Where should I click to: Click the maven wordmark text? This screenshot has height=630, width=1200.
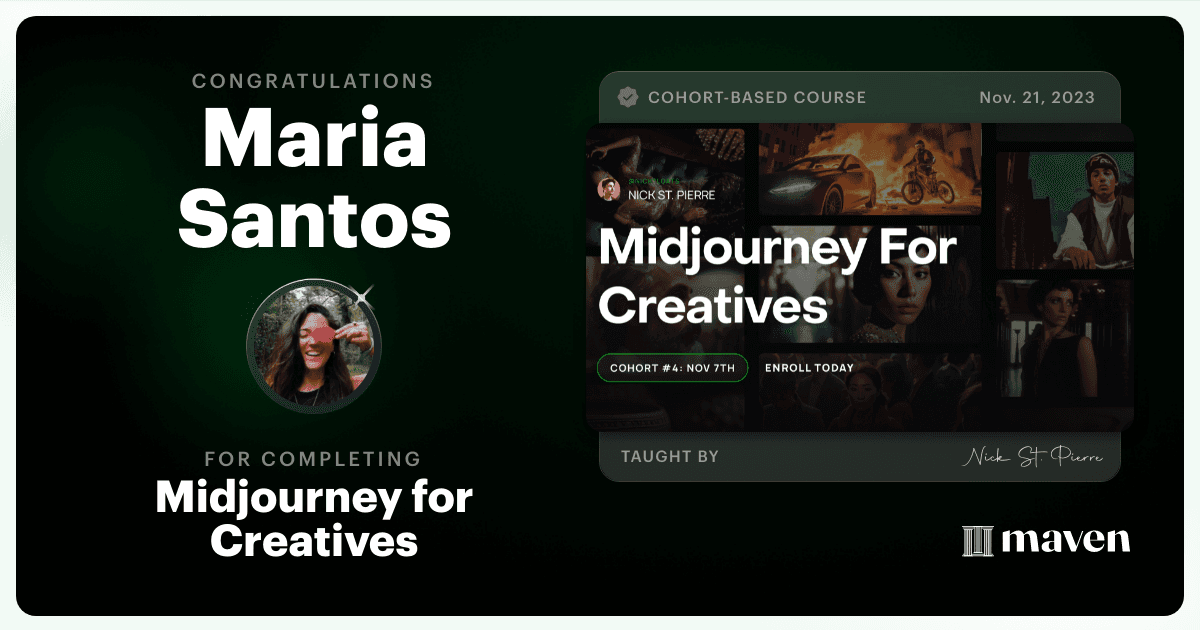point(1066,541)
